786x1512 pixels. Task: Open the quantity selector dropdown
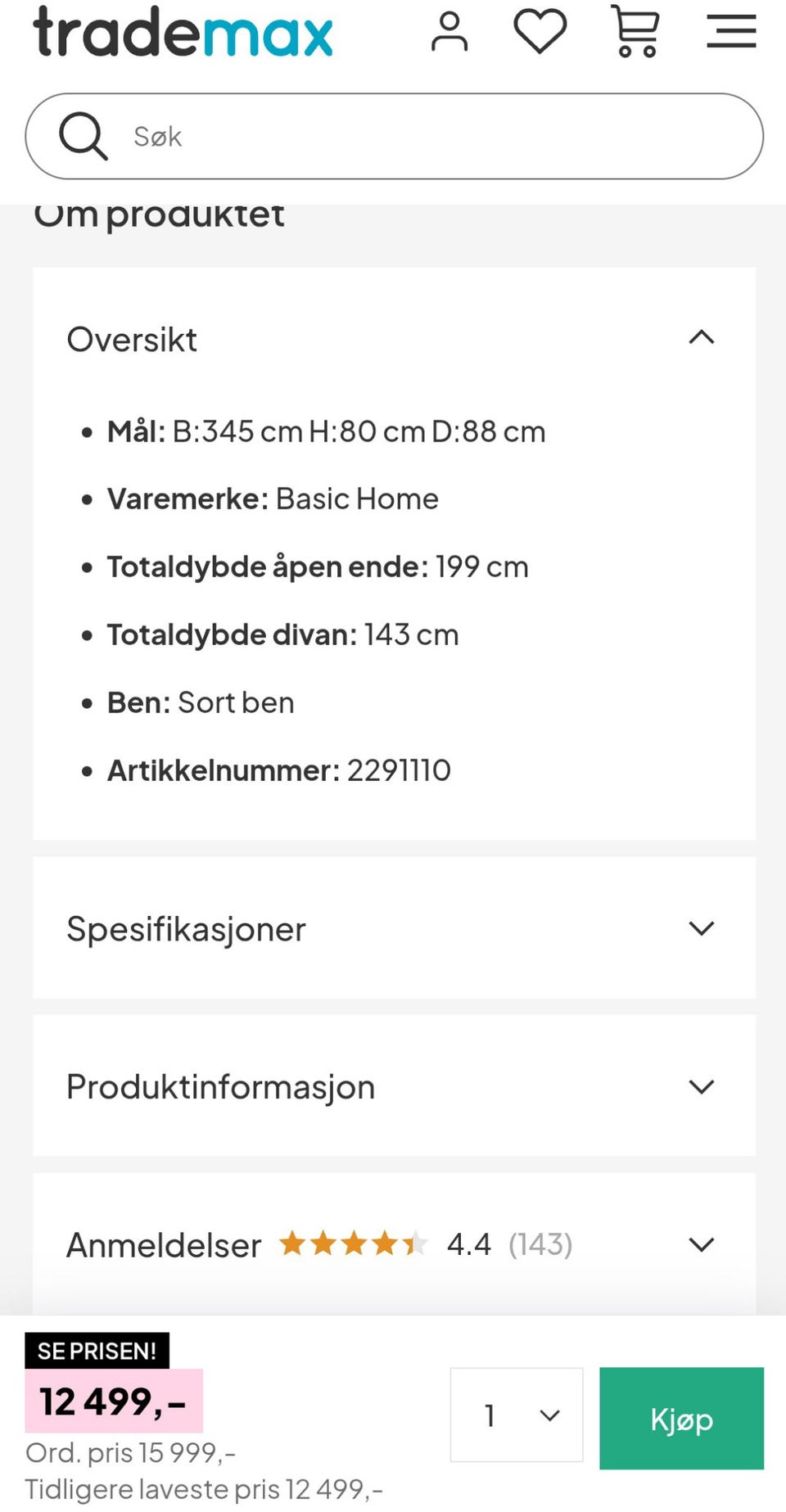click(516, 1416)
